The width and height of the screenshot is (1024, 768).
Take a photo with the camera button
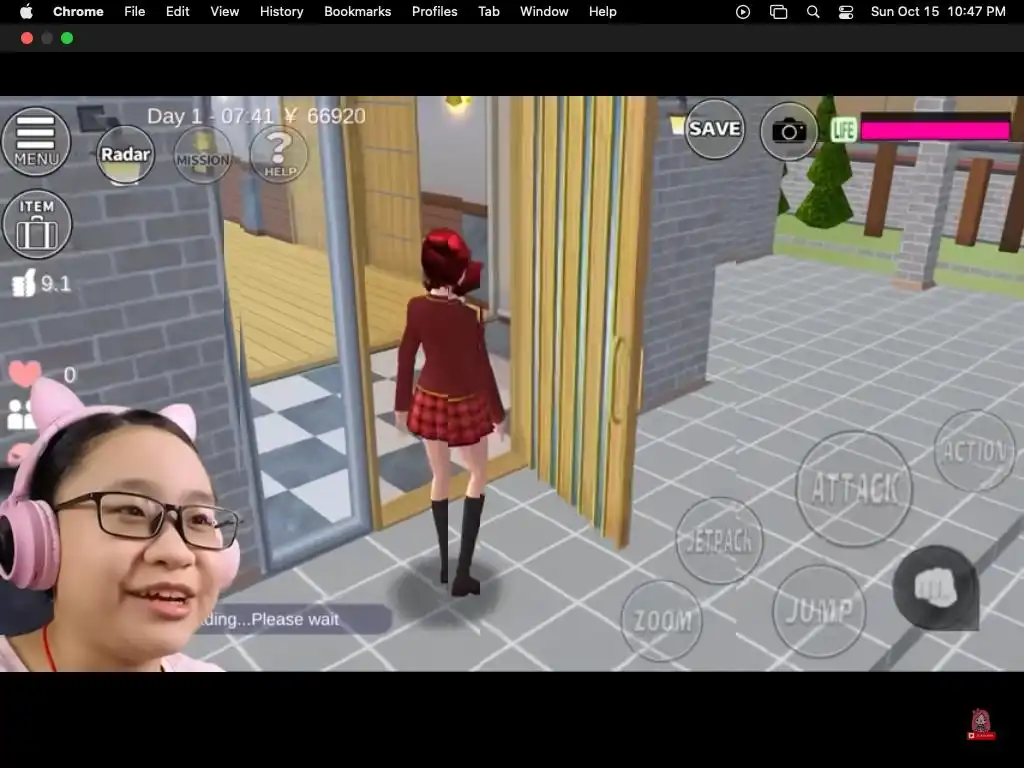tap(789, 131)
